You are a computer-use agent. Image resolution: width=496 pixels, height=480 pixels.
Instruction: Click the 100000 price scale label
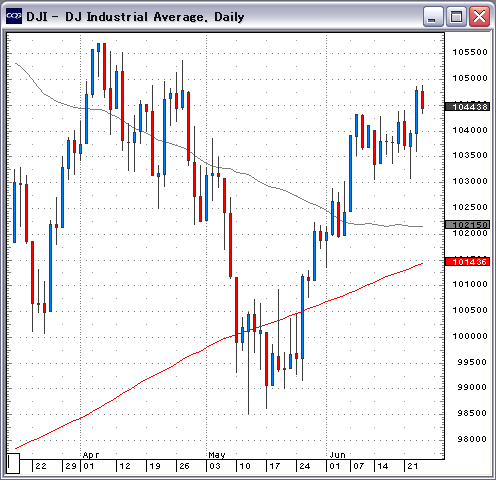click(x=470, y=336)
